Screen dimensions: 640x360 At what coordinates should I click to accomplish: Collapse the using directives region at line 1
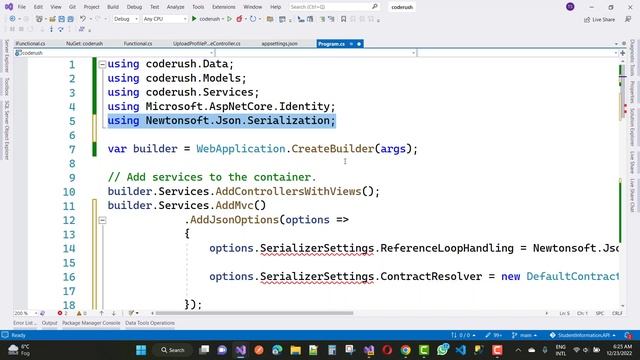(x=102, y=64)
